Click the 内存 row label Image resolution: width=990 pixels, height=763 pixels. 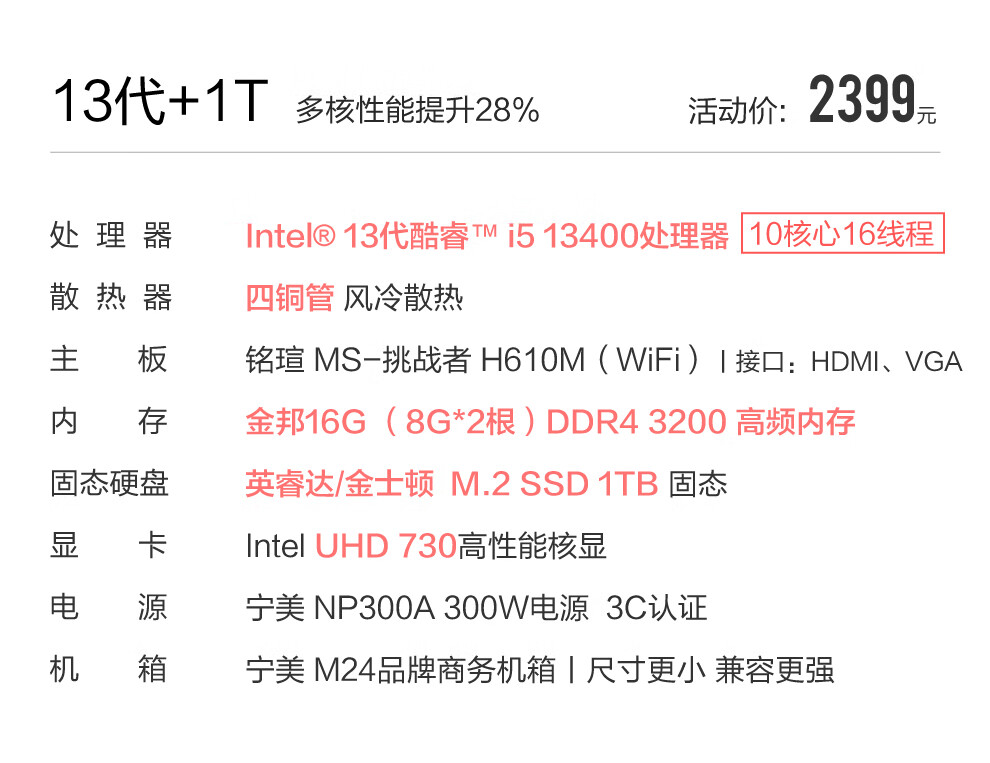point(109,421)
